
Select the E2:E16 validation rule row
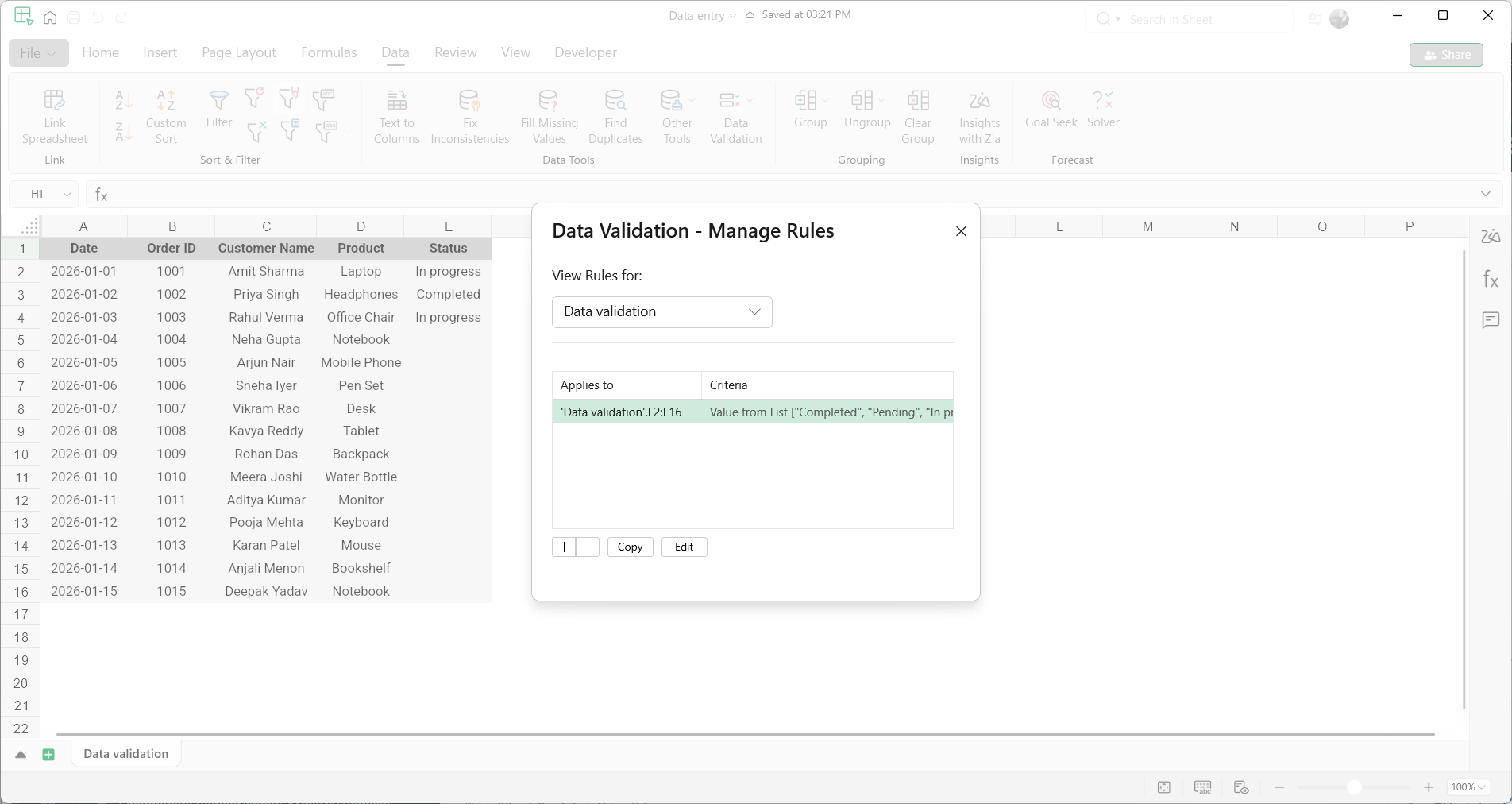pos(751,412)
